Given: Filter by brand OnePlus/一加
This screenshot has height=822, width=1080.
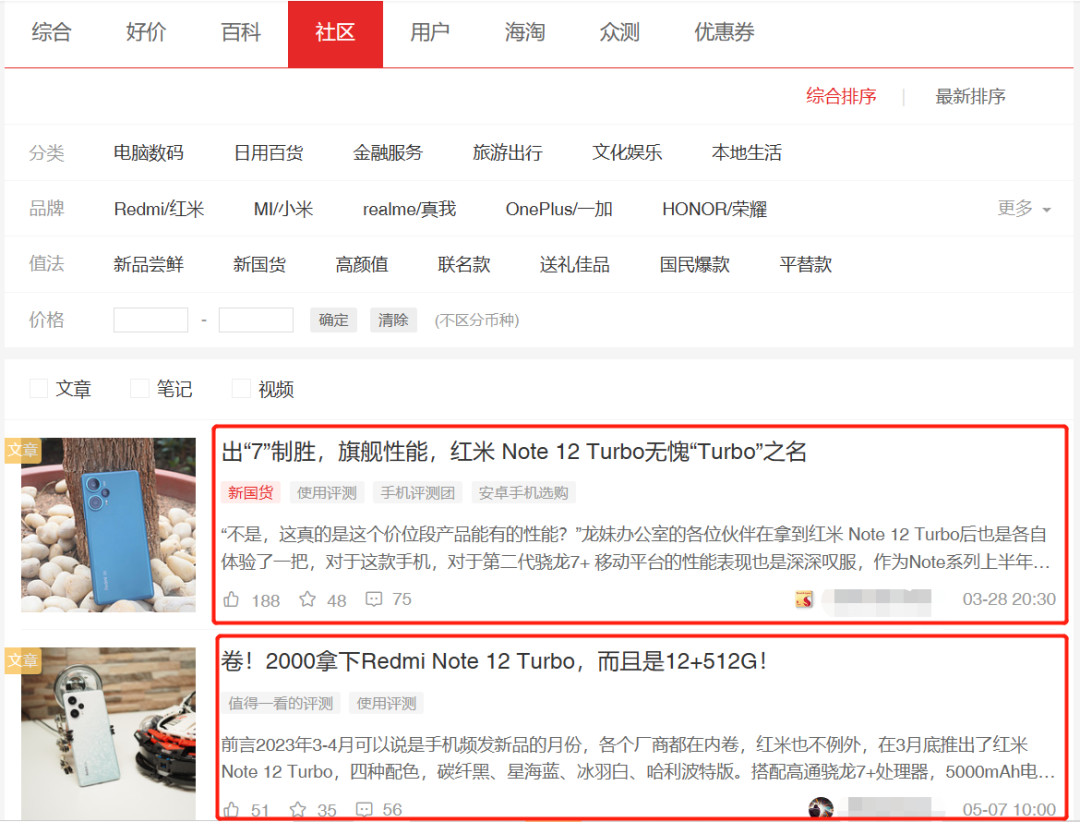Looking at the screenshot, I should [559, 209].
